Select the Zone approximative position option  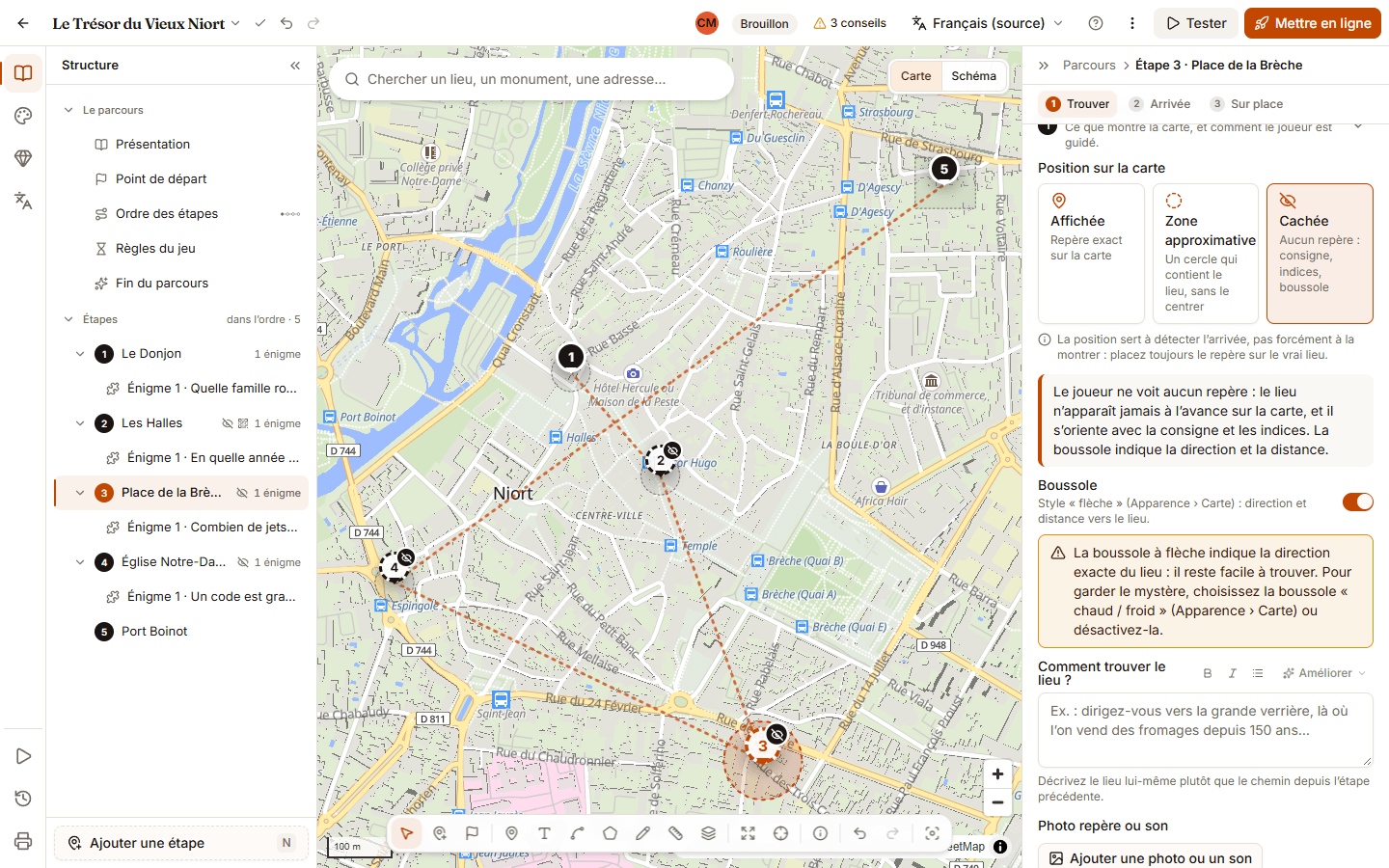pos(1206,254)
